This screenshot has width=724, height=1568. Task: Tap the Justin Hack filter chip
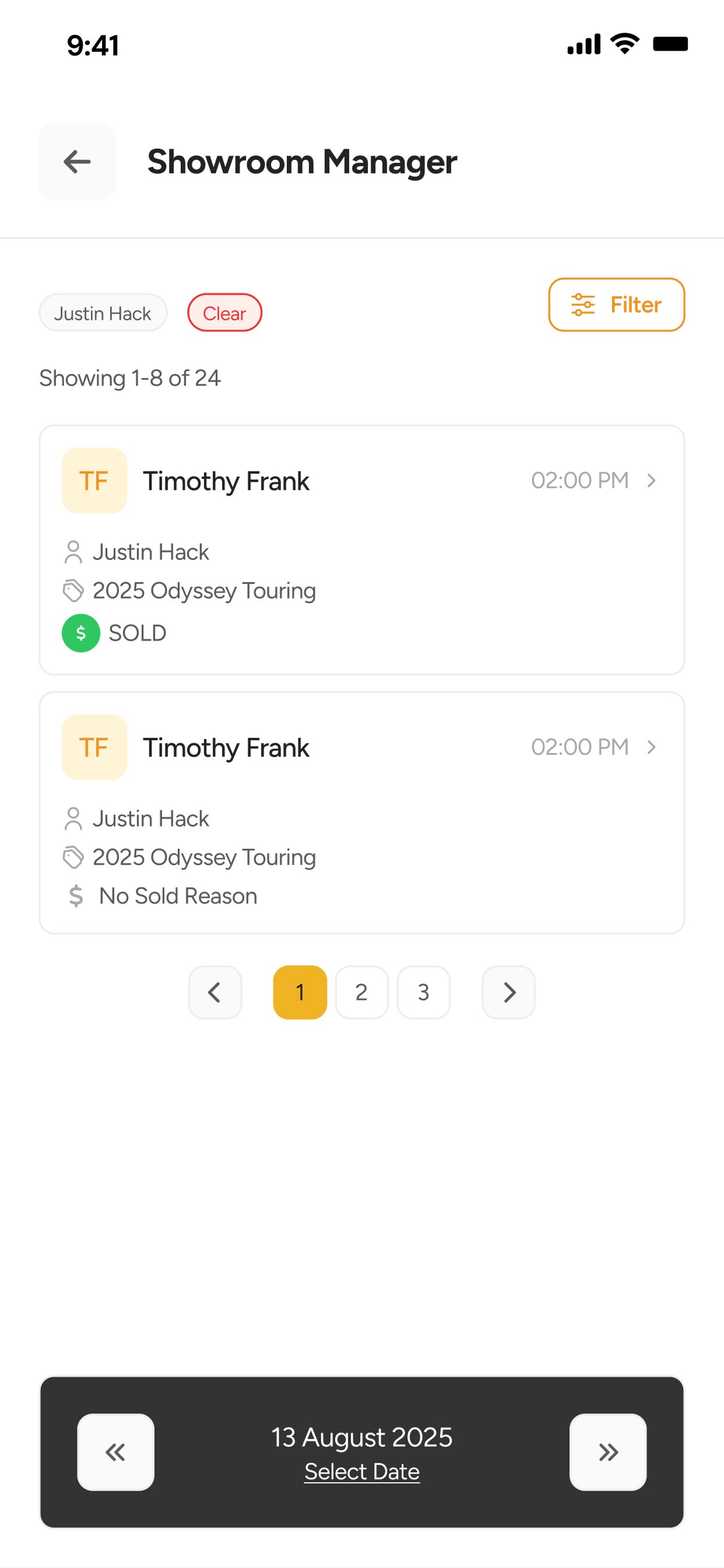coord(103,313)
